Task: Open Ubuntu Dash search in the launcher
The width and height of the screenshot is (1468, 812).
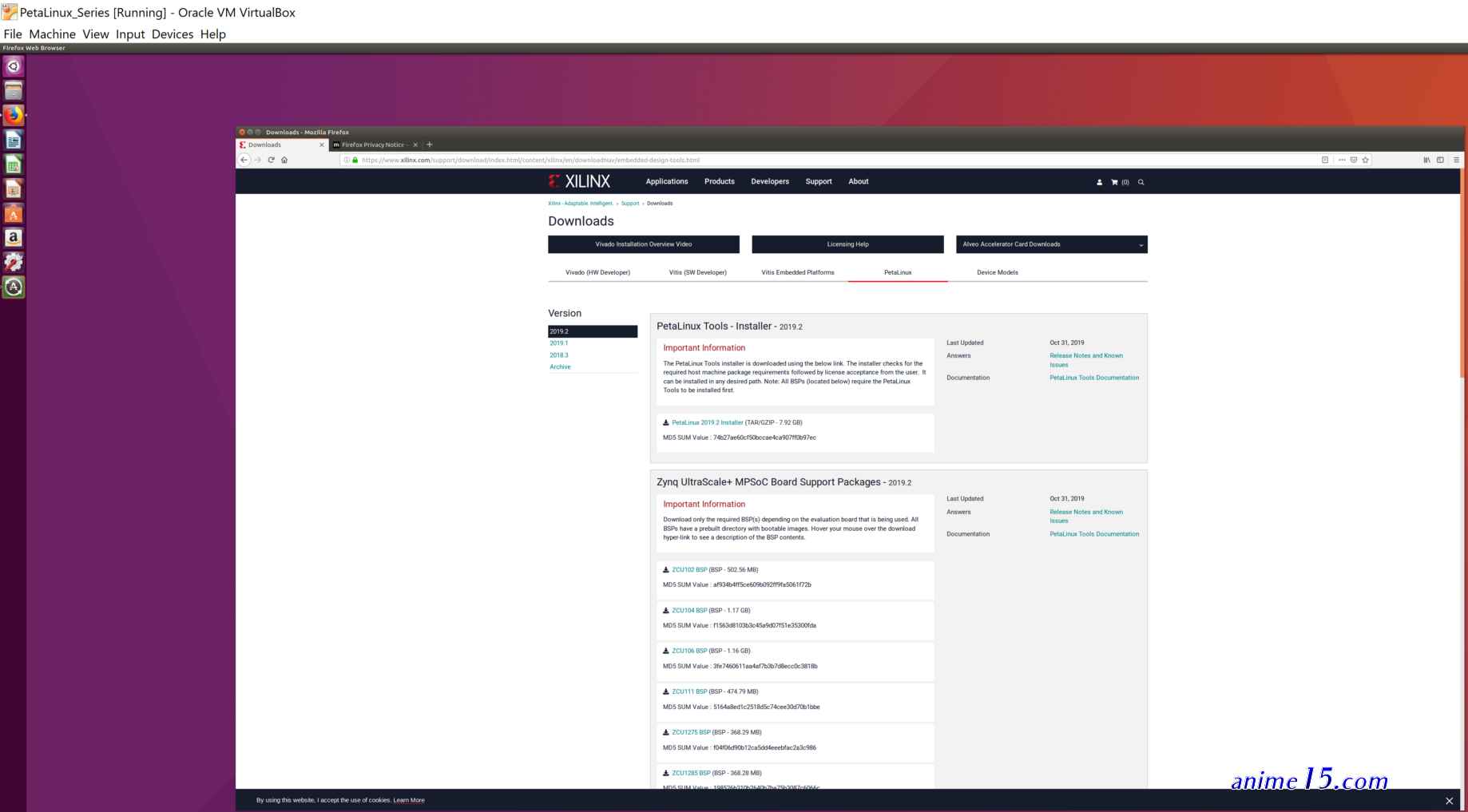Action: [14, 66]
